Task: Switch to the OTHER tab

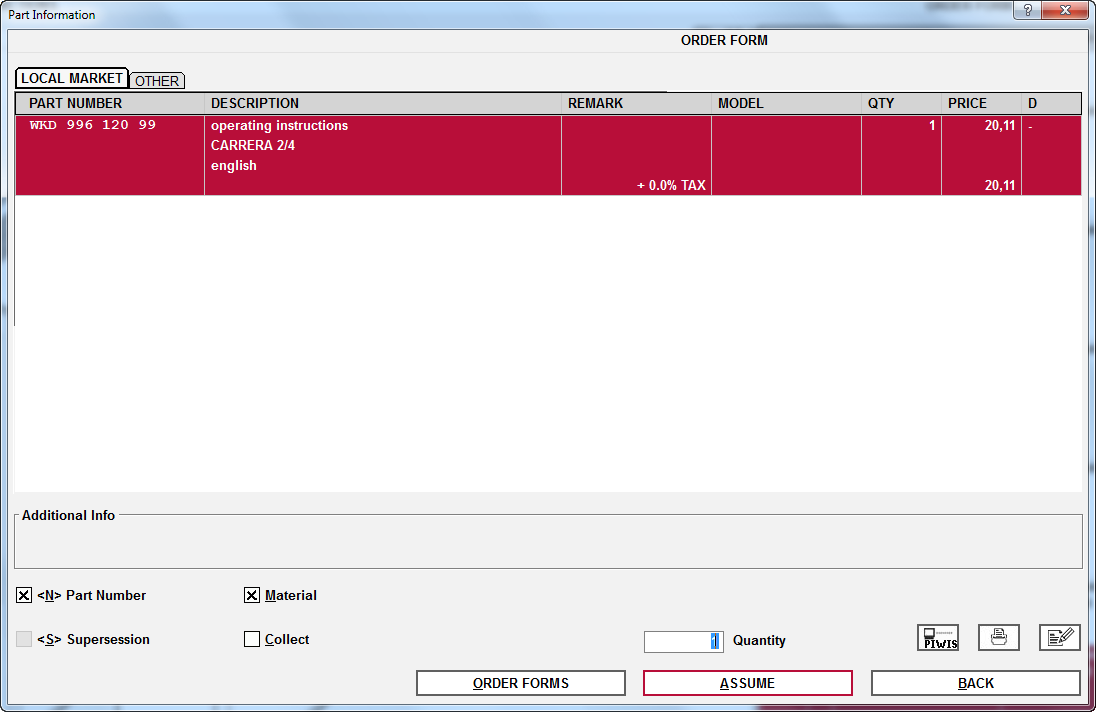Action: pyautogui.click(x=157, y=81)
